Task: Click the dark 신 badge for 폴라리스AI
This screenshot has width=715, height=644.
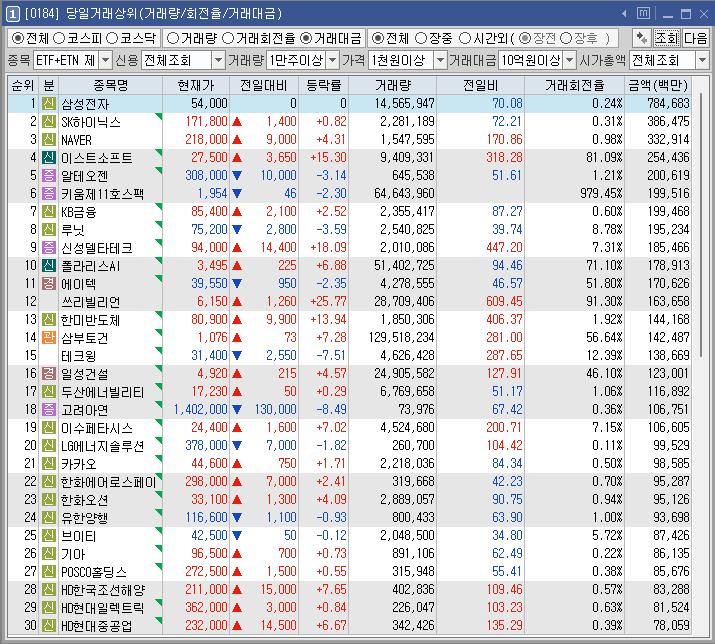Action: [49, 265]
